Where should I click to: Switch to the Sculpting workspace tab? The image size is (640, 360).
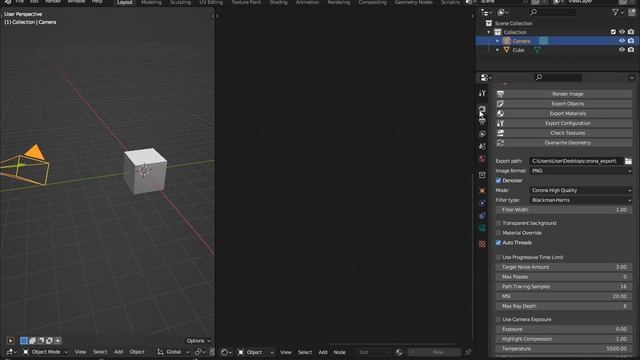(180, 2)
